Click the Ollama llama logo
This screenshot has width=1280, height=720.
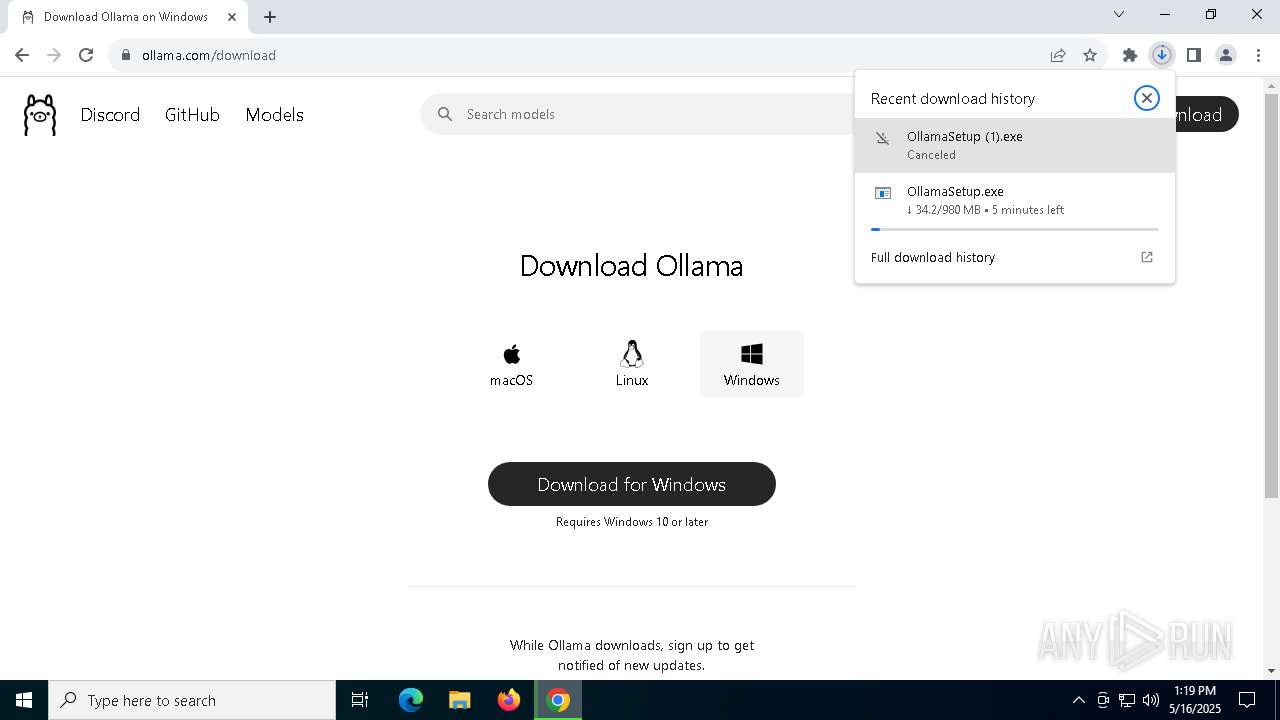[40, 115]
